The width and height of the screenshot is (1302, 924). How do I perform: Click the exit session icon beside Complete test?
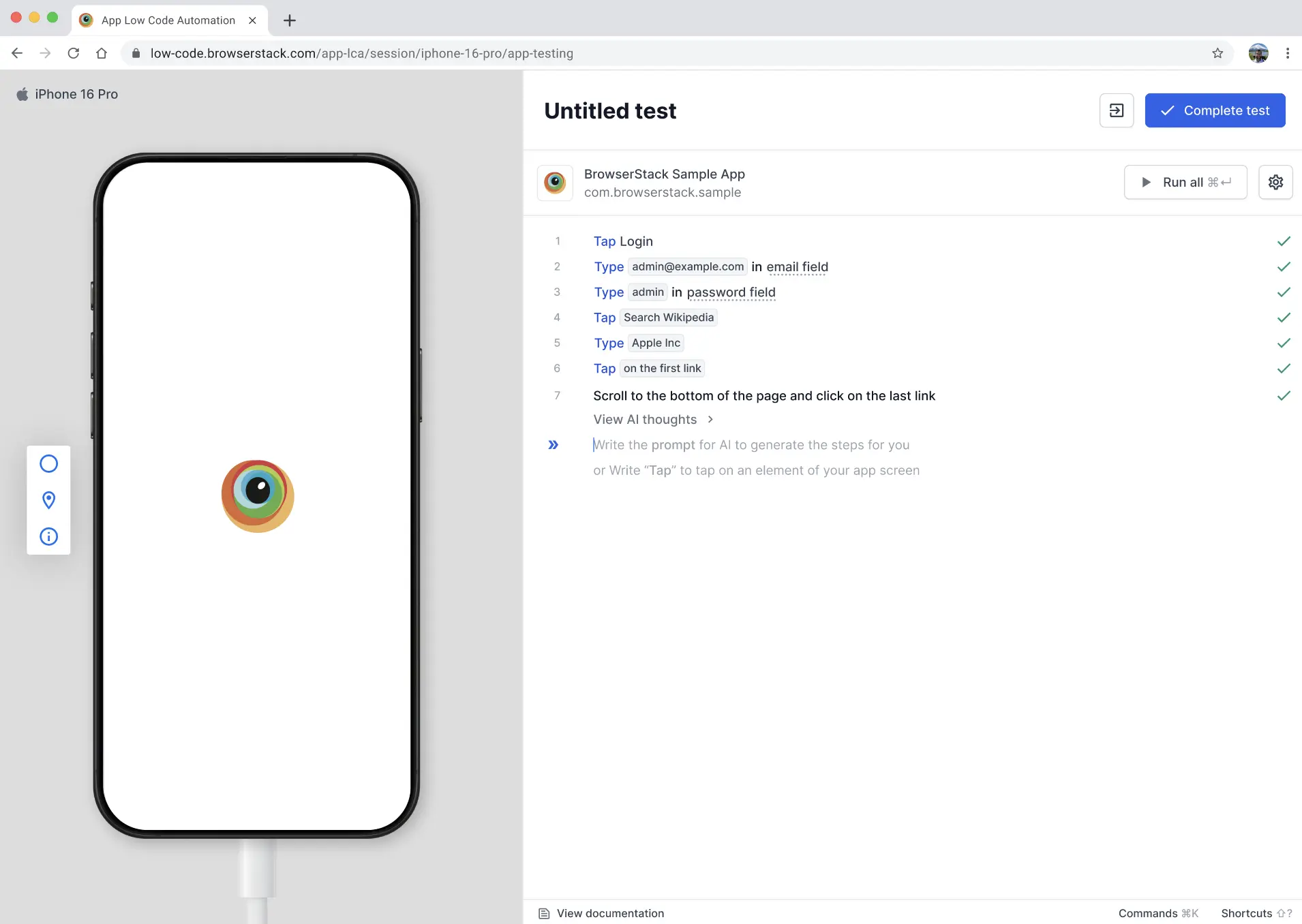coord(1116,110)
